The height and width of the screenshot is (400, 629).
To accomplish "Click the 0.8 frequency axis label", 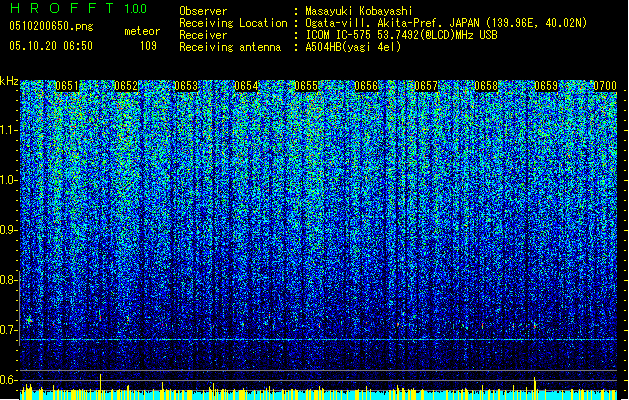I will [x=8, y=280].
